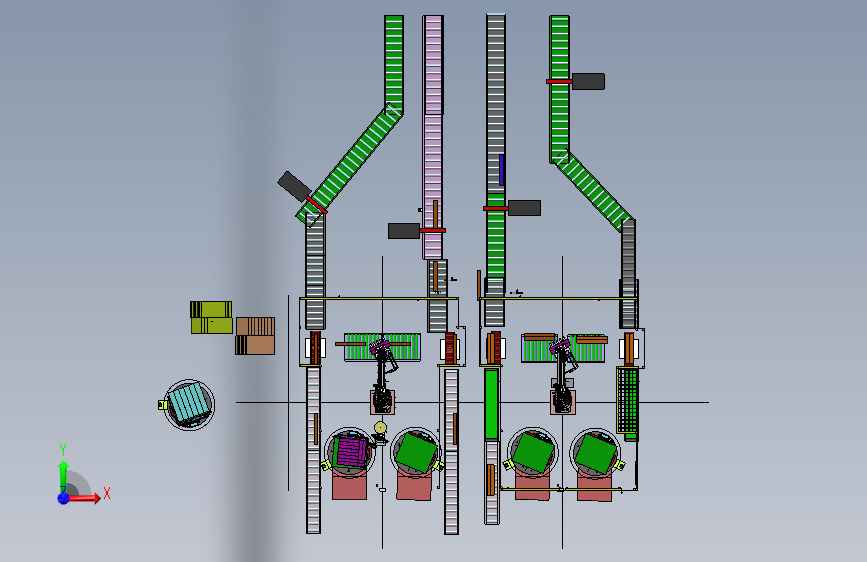
Task: Select the blue marker on the gray conveyor
Action: pos(501,170)
